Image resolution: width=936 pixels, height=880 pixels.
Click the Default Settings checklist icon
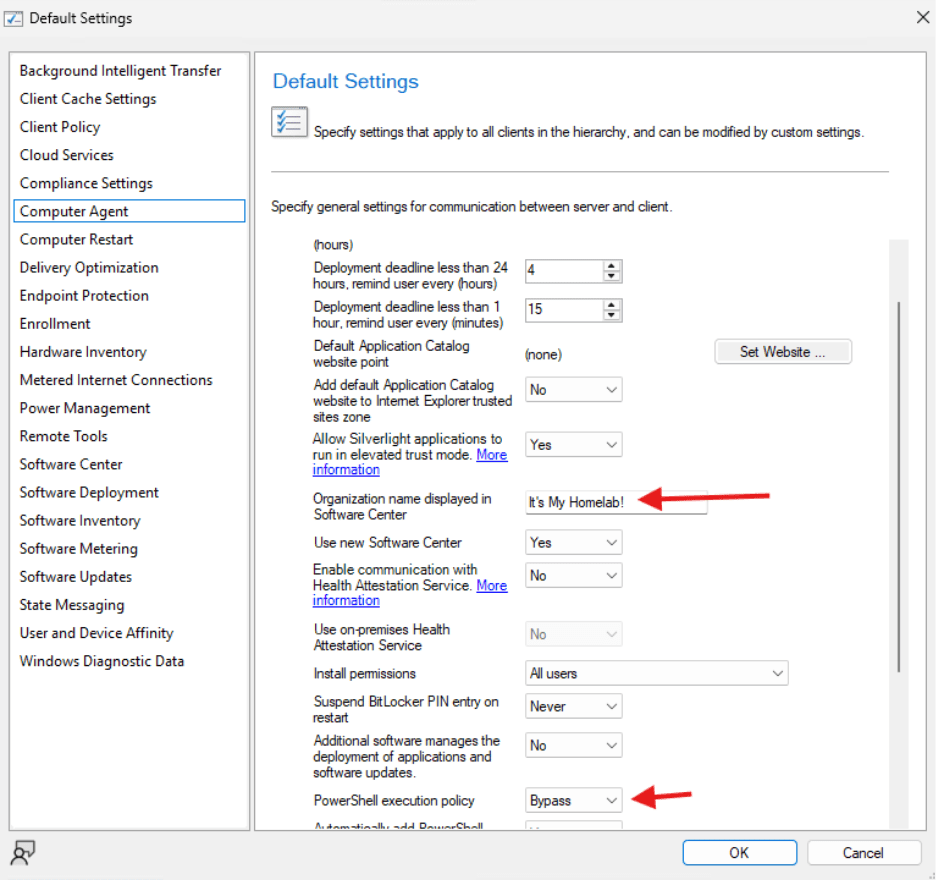(x=289, y=124)
